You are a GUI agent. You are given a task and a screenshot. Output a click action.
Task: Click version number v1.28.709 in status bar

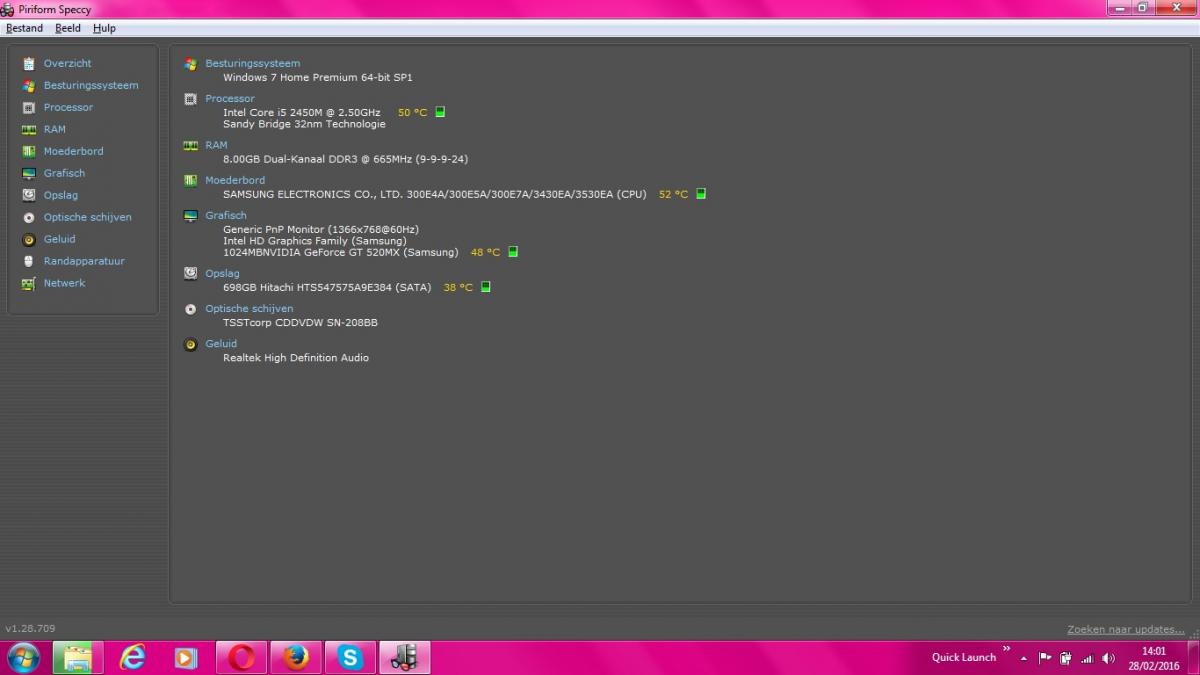coord(30,629)
